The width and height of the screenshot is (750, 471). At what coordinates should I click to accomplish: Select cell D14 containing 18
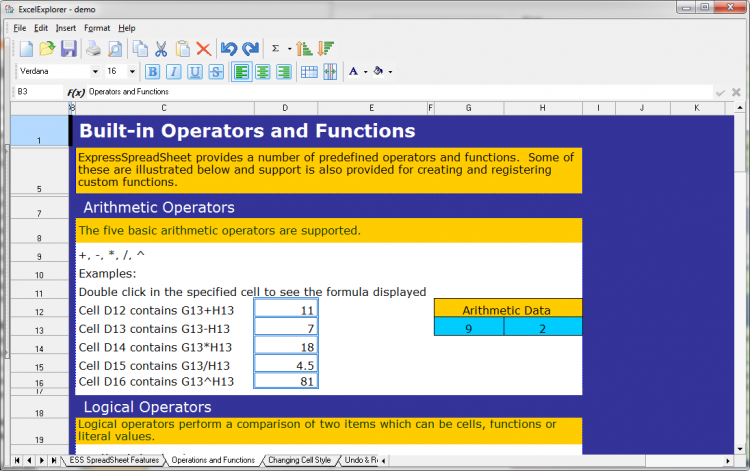286,346
